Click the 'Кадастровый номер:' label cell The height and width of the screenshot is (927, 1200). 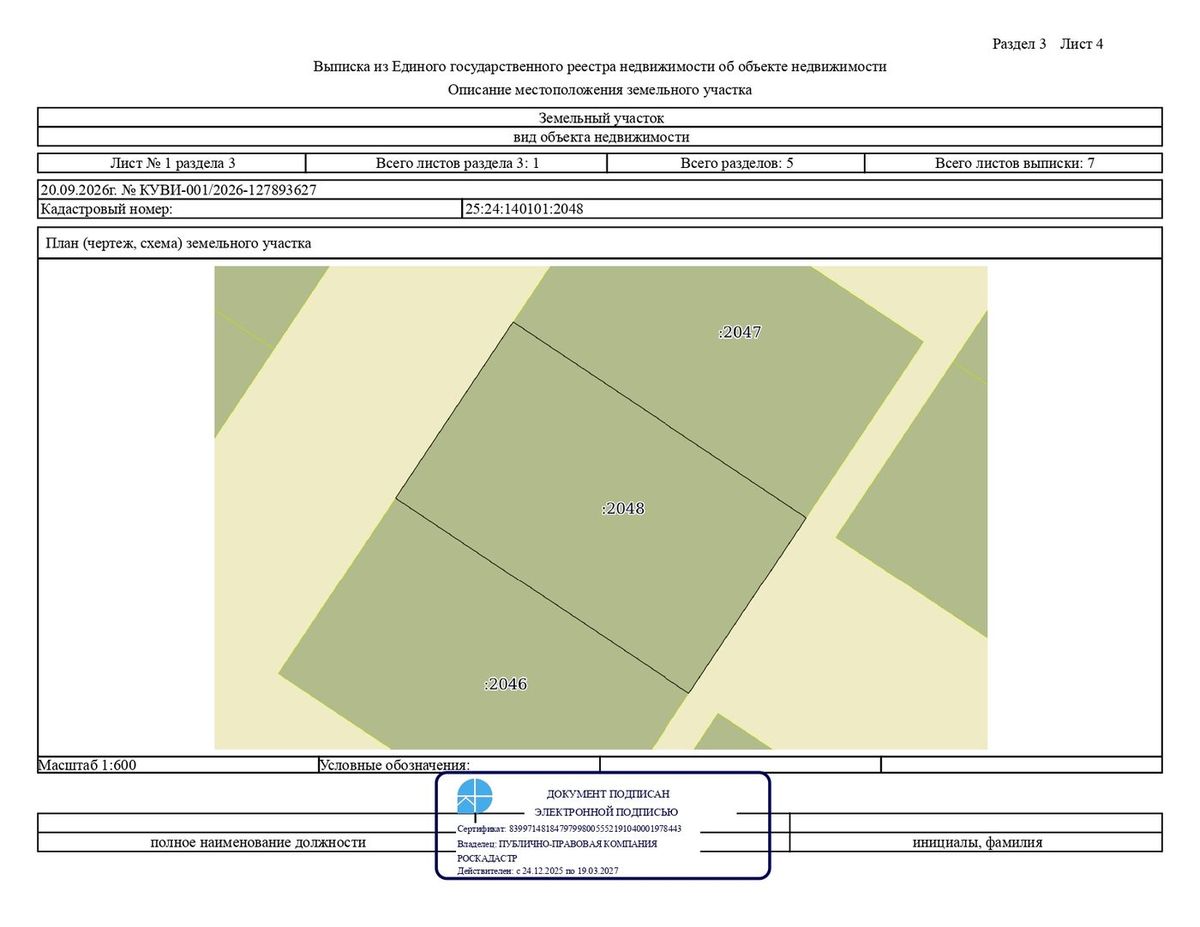point(250,209)
